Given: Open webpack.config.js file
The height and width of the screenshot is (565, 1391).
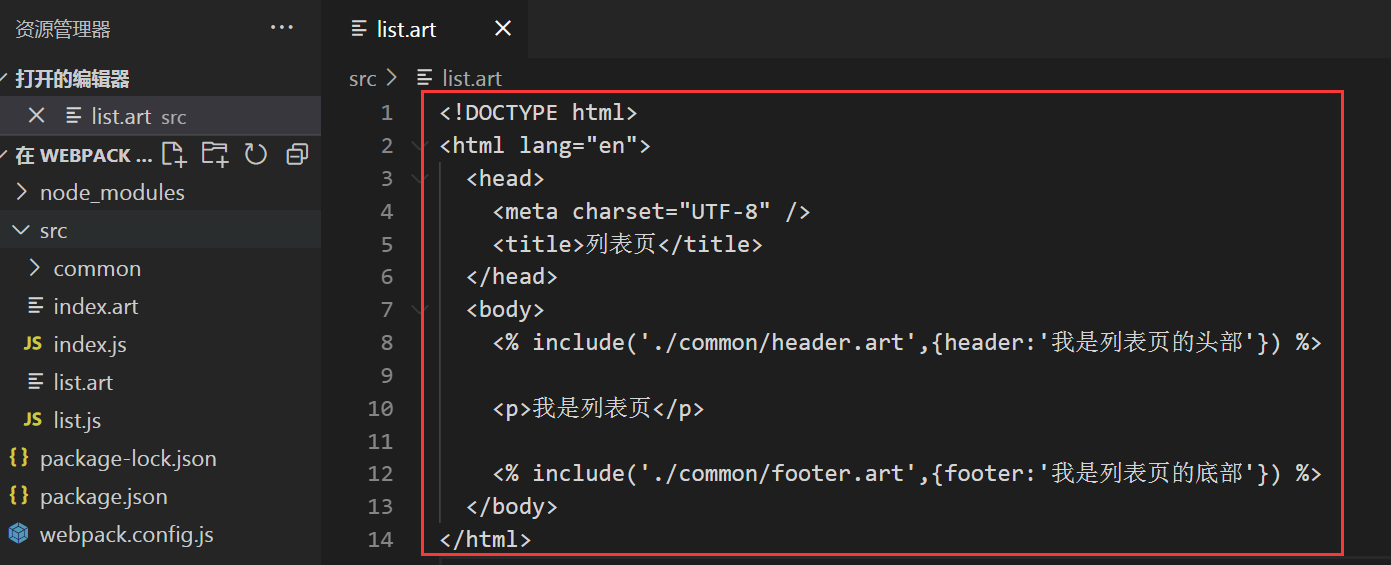Looking at the screenshot, I should click(x=126, y=534).
